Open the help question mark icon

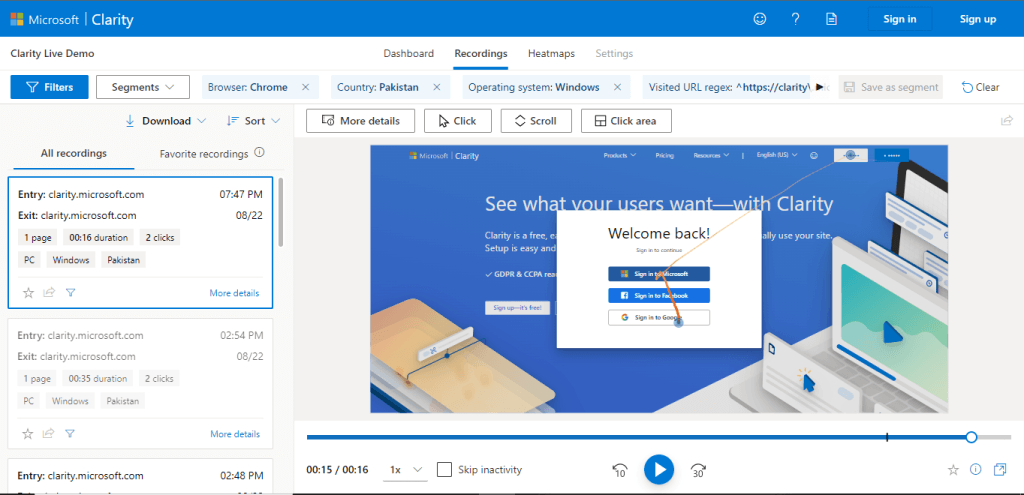pyautogui.click(x=795, y=19)
